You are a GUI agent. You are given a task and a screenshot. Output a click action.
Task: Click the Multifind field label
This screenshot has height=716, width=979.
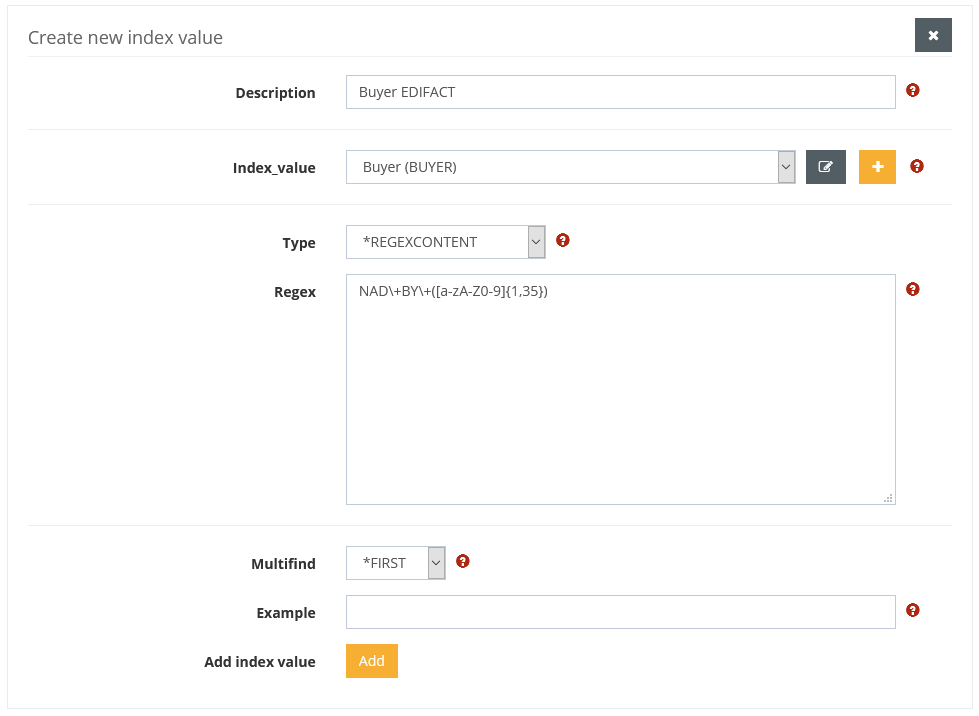point(283,564)
